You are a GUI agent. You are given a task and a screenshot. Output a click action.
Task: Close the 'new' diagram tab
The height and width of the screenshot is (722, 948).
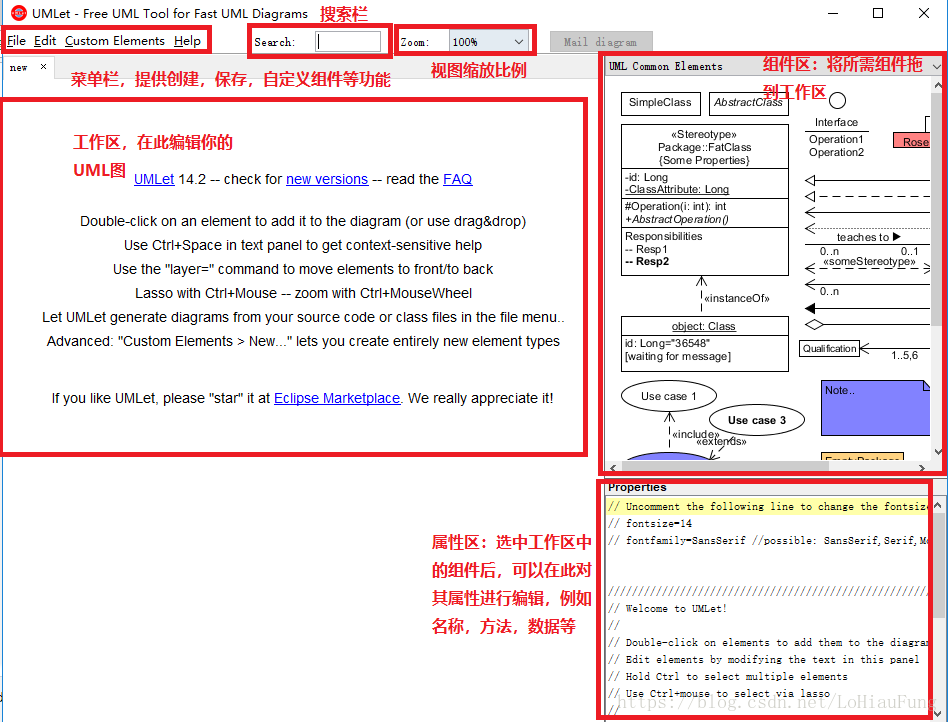click(x=44, y=67)
